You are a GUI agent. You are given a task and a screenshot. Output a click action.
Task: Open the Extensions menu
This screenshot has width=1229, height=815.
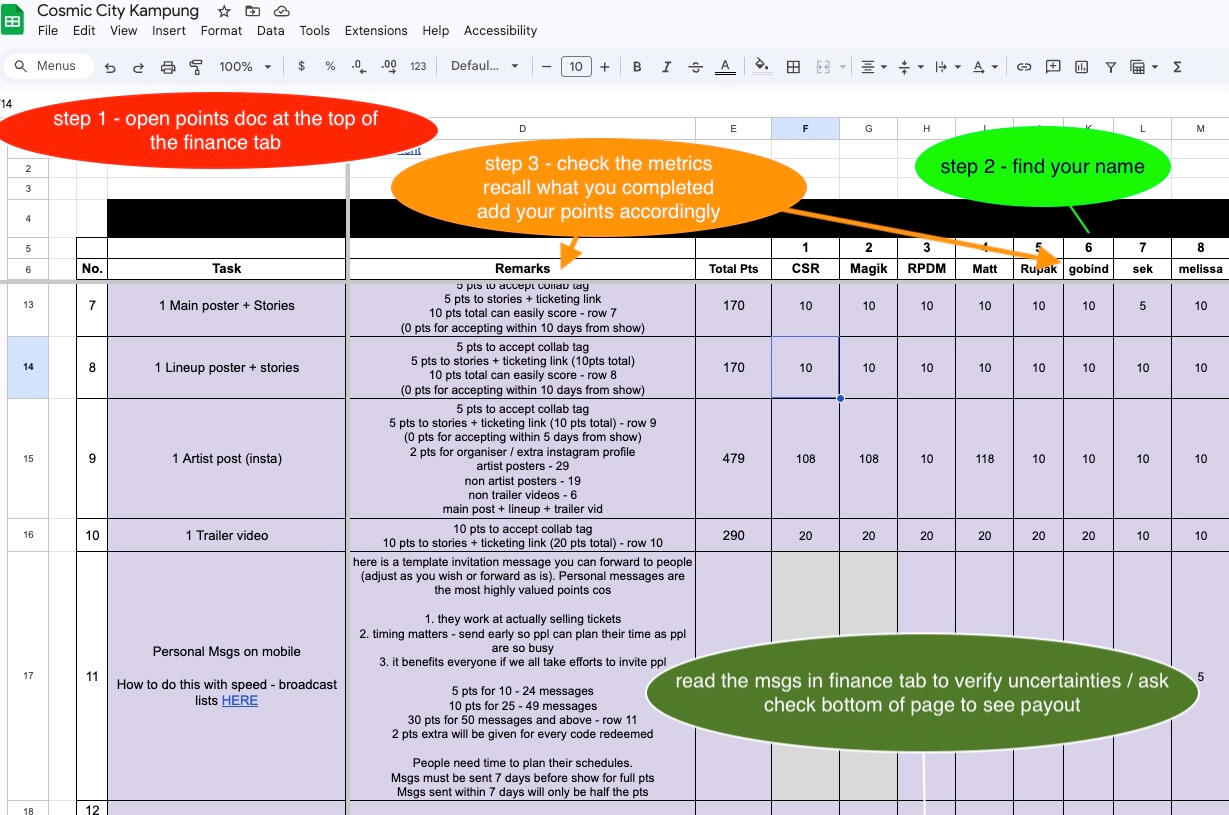(x=376, y=31)
